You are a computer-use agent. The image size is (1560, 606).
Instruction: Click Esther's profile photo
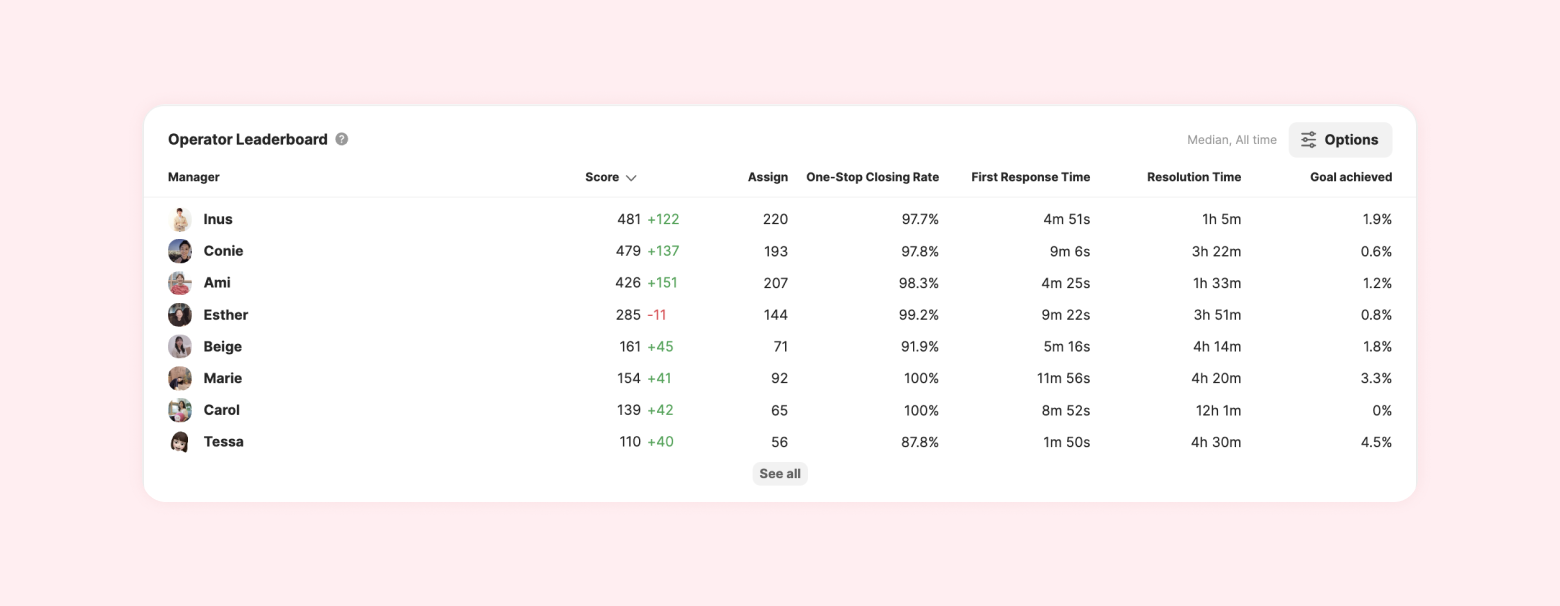click(x=180, y=315)
